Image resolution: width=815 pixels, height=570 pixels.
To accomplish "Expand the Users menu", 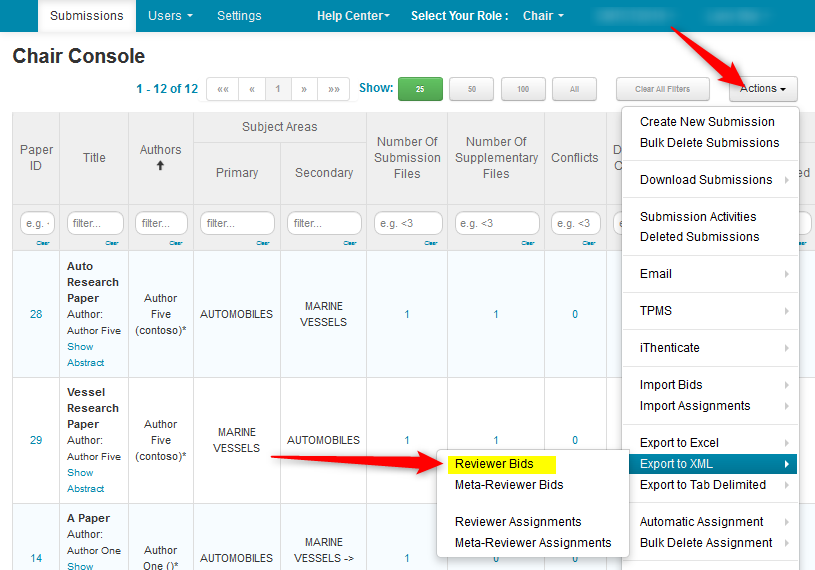I will (x=170, y=16).
